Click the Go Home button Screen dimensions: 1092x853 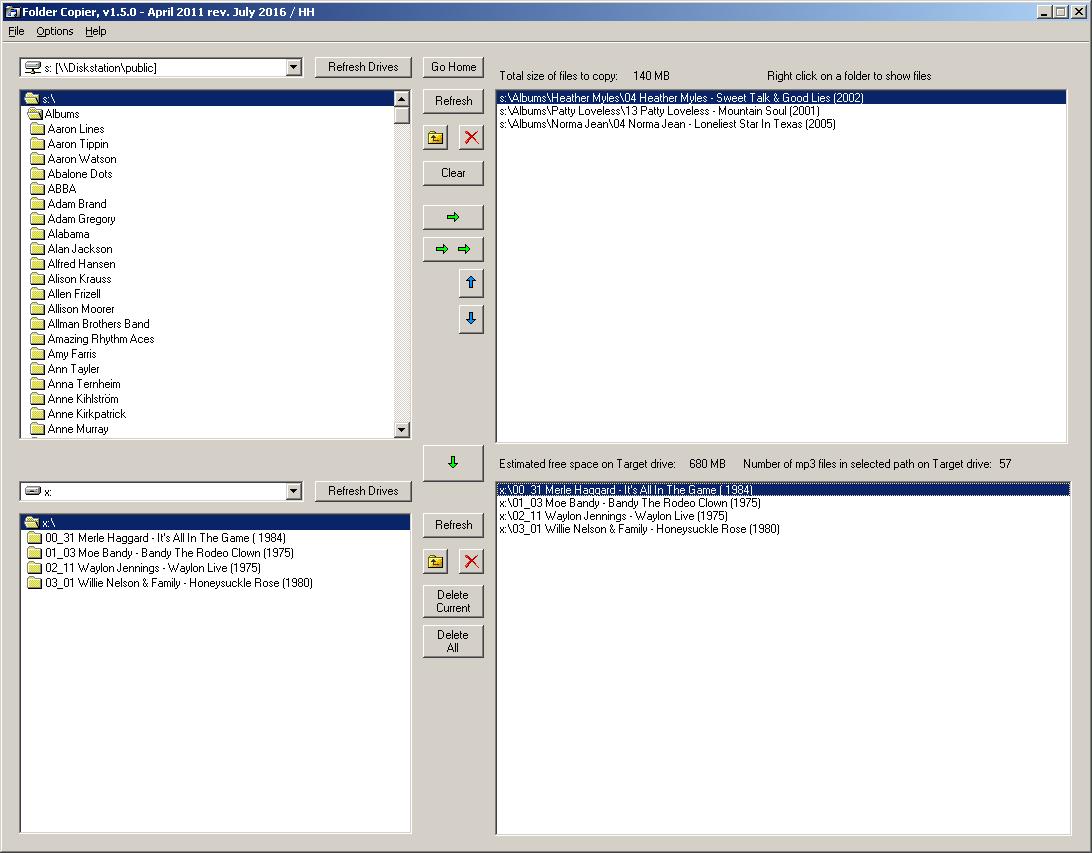tap(453, 67)
